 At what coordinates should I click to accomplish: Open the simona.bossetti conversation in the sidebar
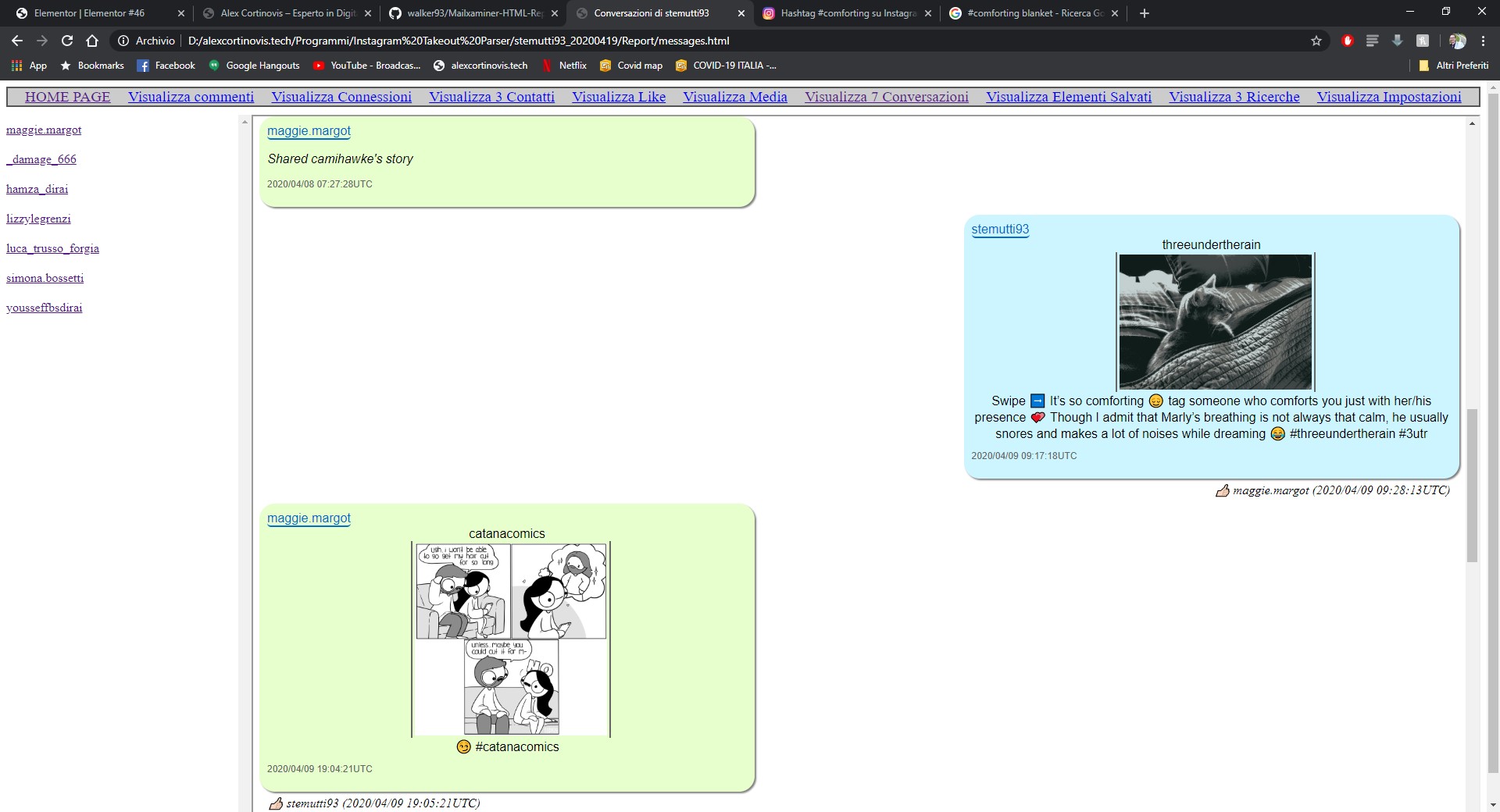coord(45,278)
